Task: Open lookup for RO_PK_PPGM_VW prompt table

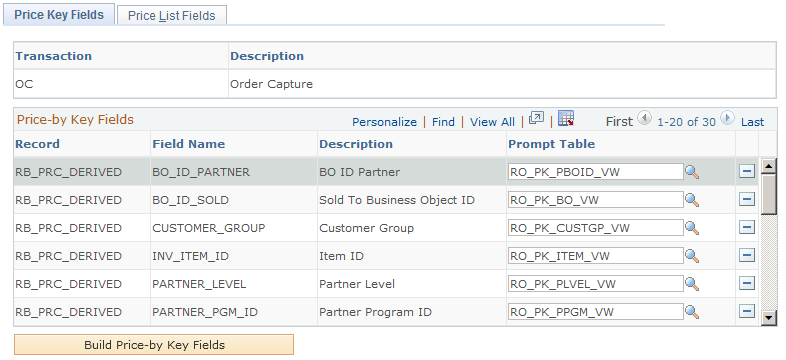Action: point(692,312)
